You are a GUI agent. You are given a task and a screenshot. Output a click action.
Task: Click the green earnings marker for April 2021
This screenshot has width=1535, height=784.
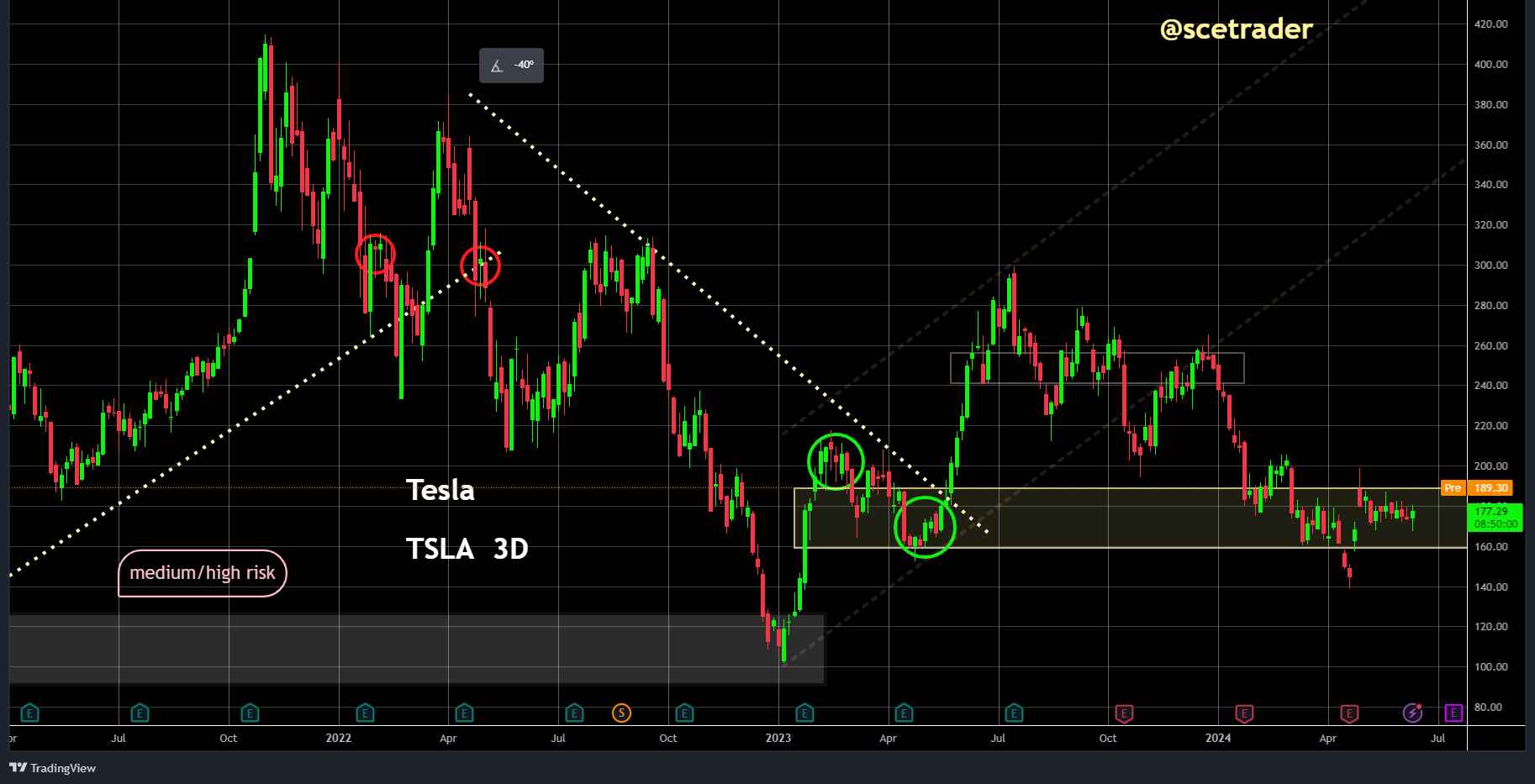[29, 713]
